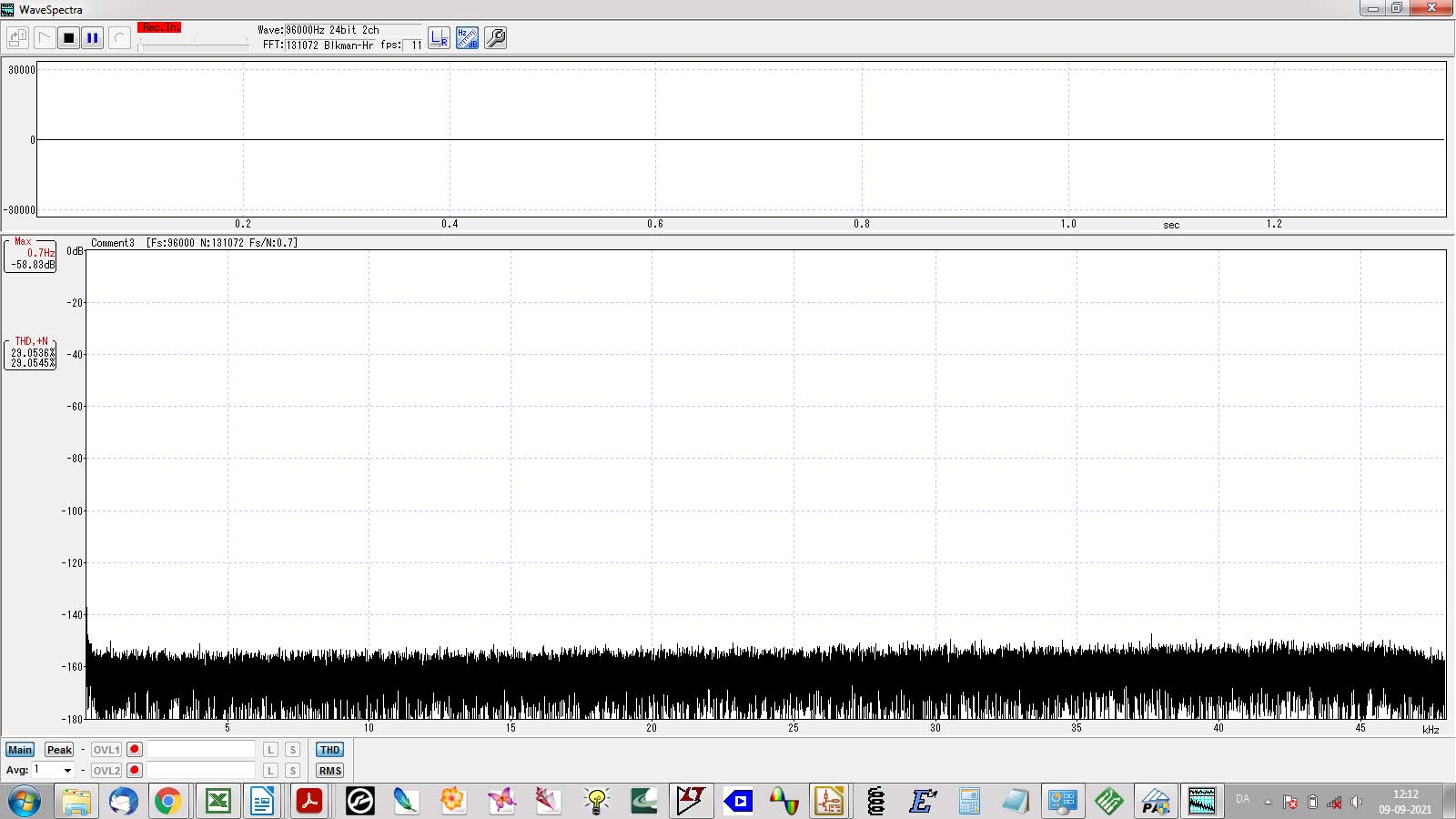Pause the measurement with pause button
This screenshot has width=1456, height=819.
point(93,38)
